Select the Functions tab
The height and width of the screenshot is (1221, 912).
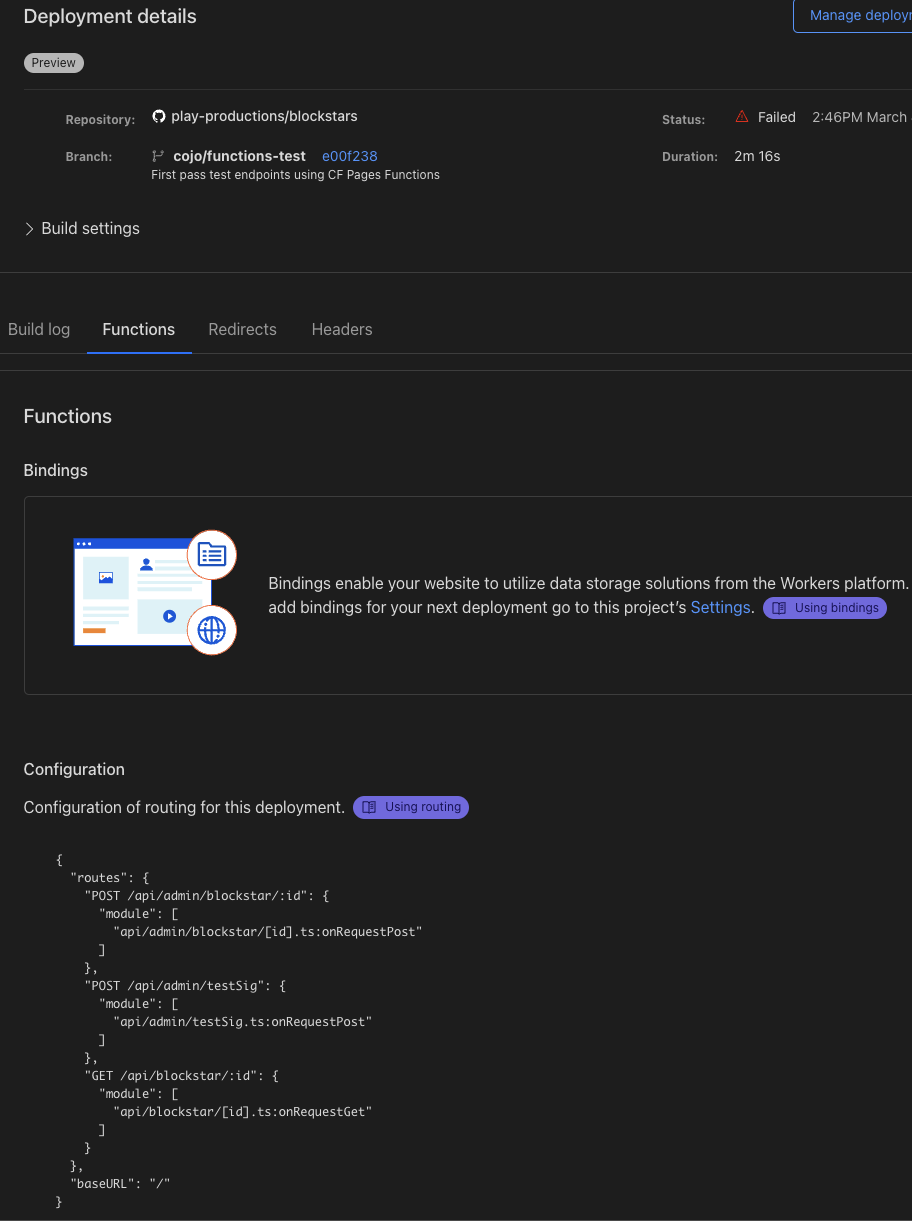(x=138, y=329)
